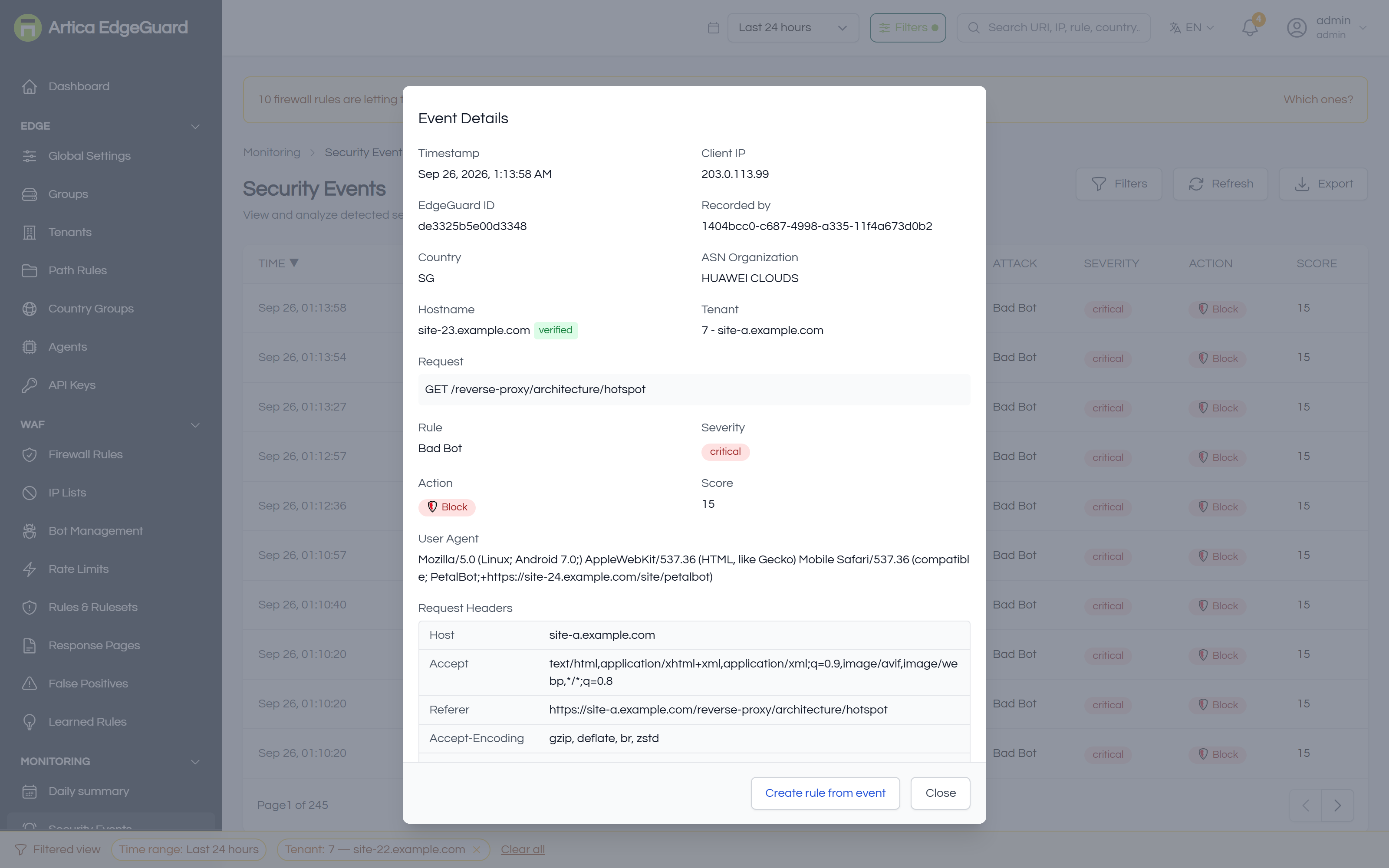Viewport: 1389px width, 868px height.
Task: Open the Filters button near Refresh
Action: [1119, 184]
